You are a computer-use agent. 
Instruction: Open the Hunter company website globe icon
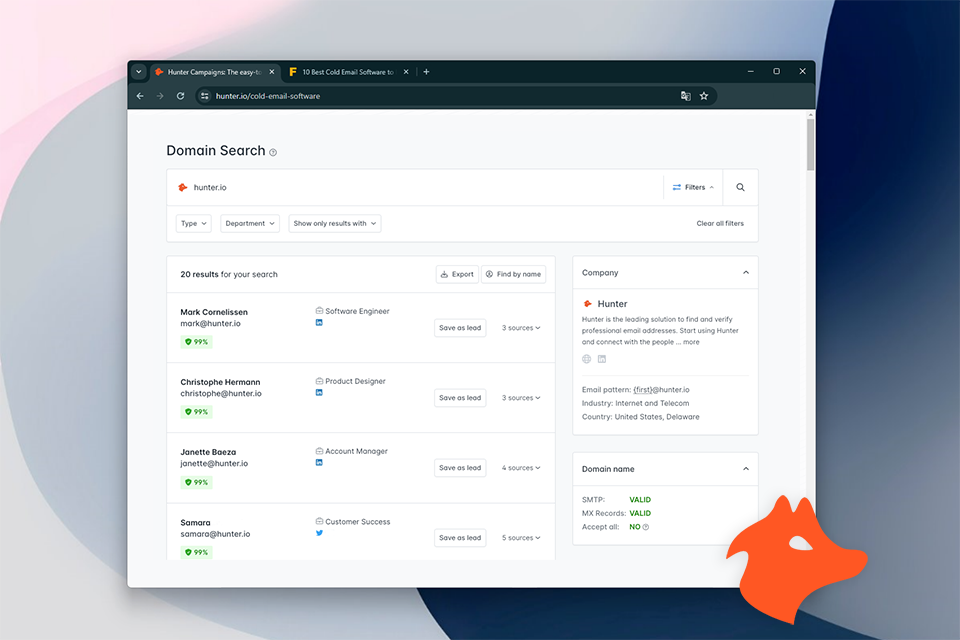click(x=587, y=359)
